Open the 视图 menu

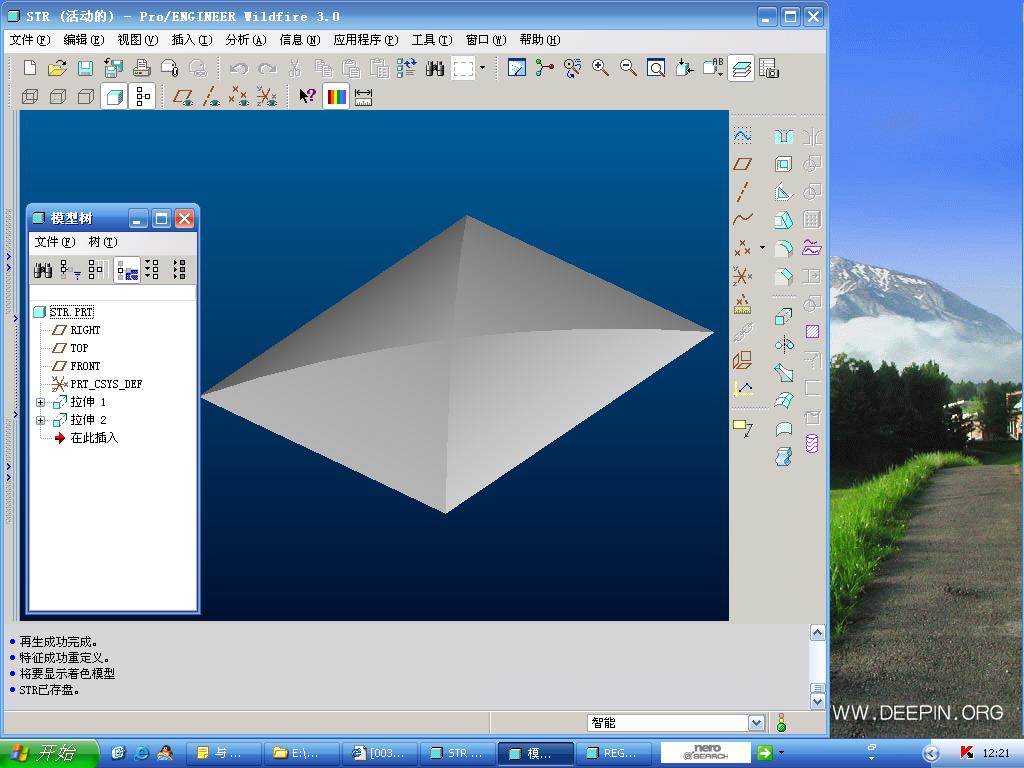point(138,40)
